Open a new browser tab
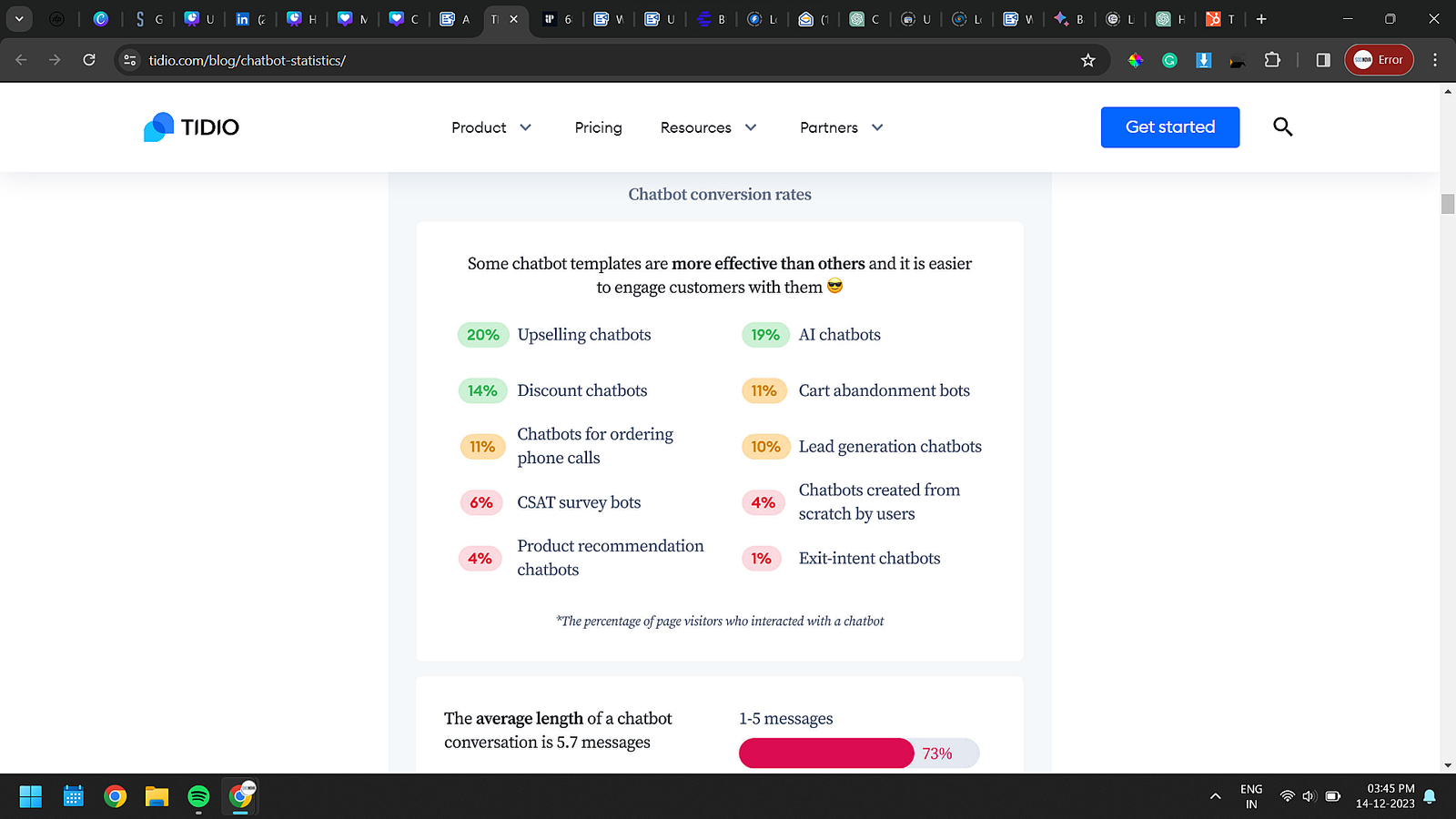1456x819 pixels. pyautogui.click(x=1261, y=18)
